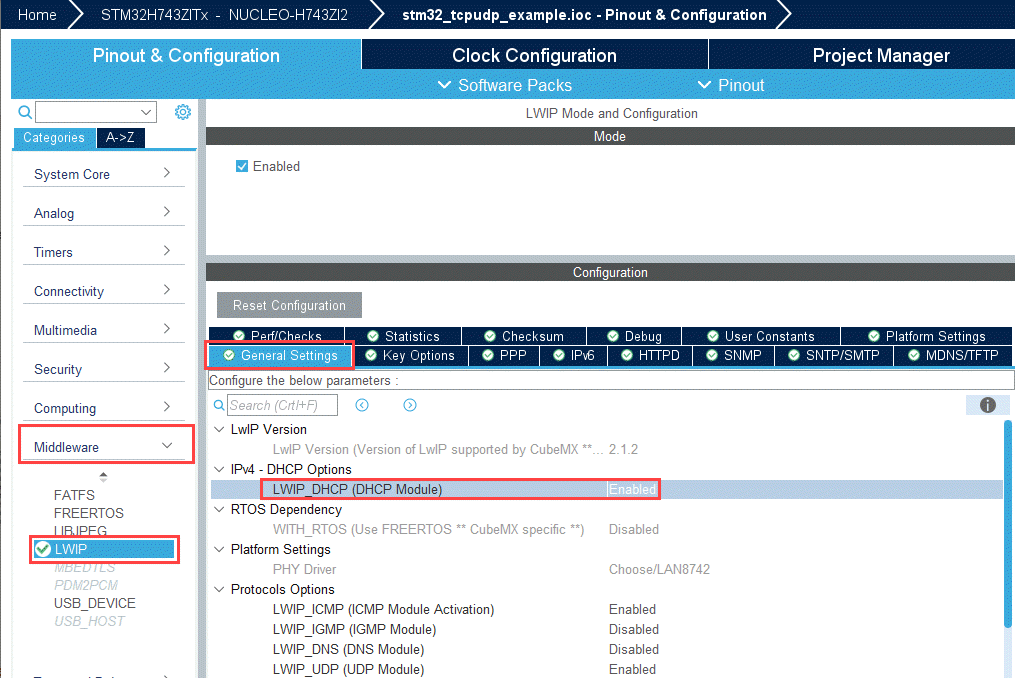Collapse RTOS Dependency section
1015x678 pixels.
(219, 510)
